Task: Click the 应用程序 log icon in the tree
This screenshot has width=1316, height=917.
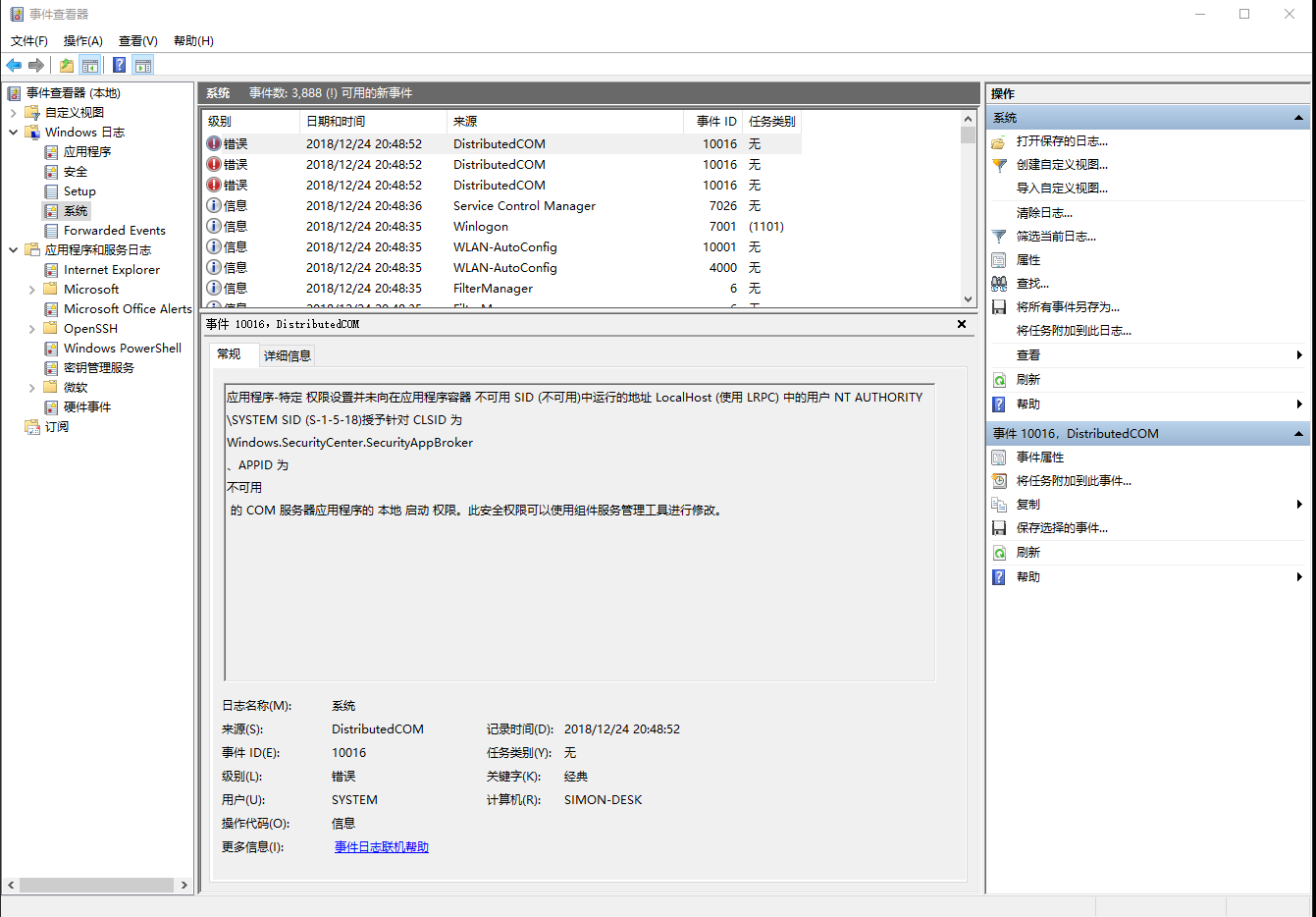Action: point(51,152)
